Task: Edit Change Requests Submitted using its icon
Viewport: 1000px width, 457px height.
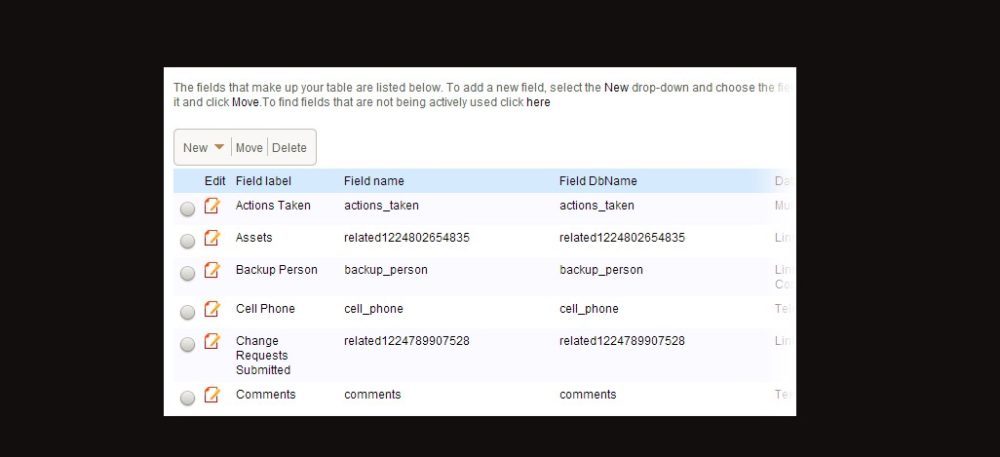Action: (x=211, y=341)
